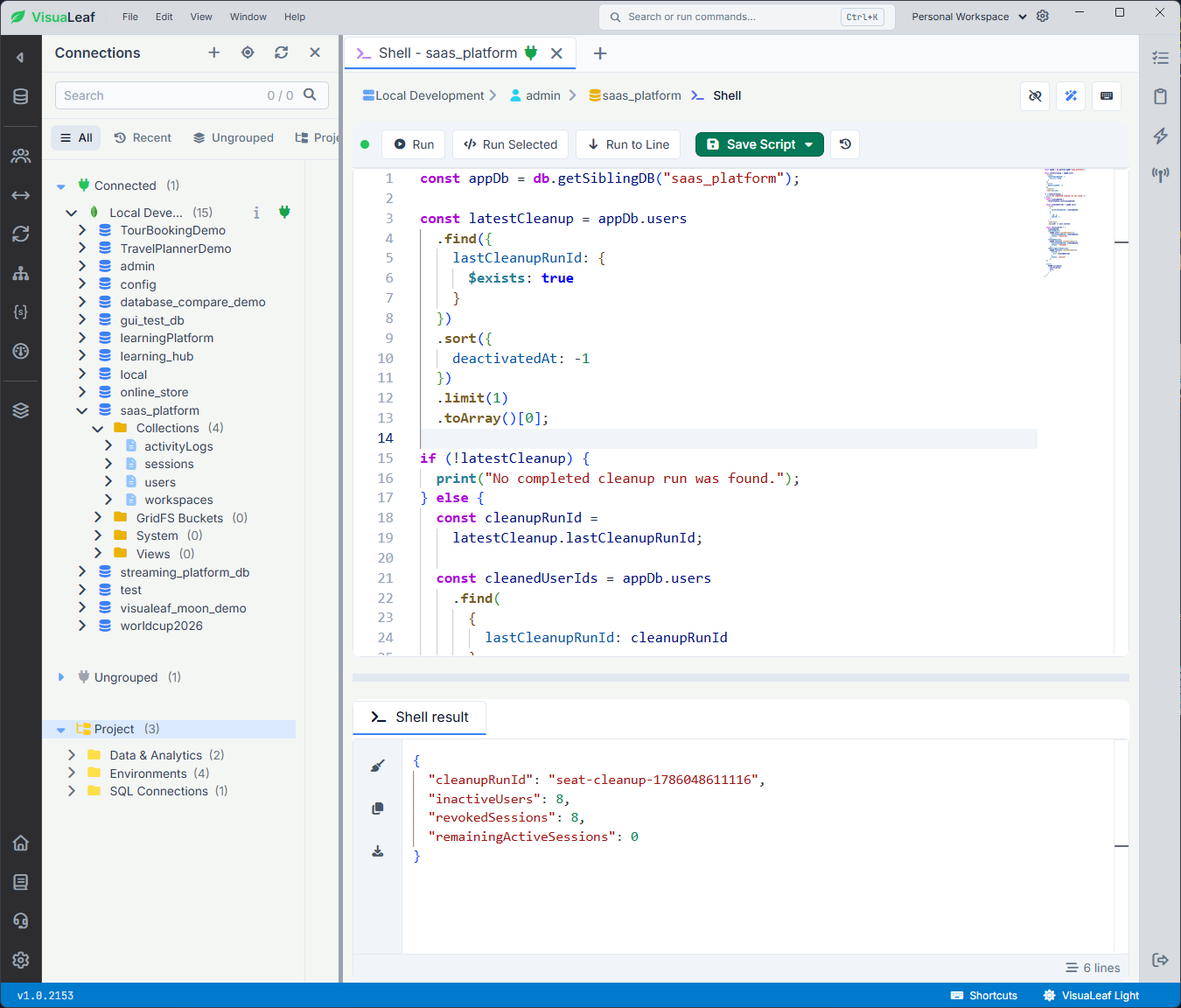The width and height of the screenshot is (1181, 1008).
Task: Select the Recent filter tab
Action: (143, 138)
